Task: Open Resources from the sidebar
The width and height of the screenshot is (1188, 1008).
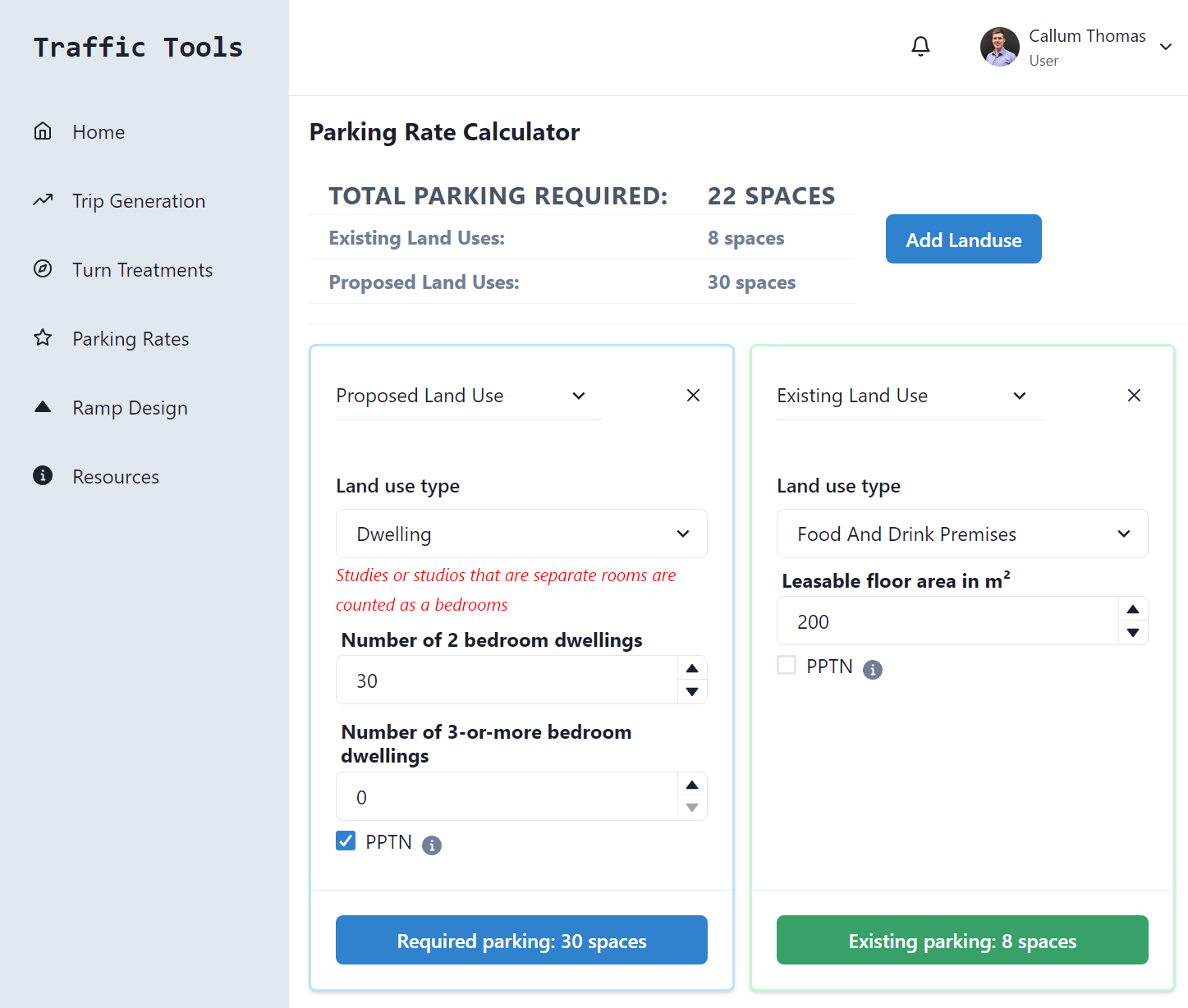Action: [116, 477]
